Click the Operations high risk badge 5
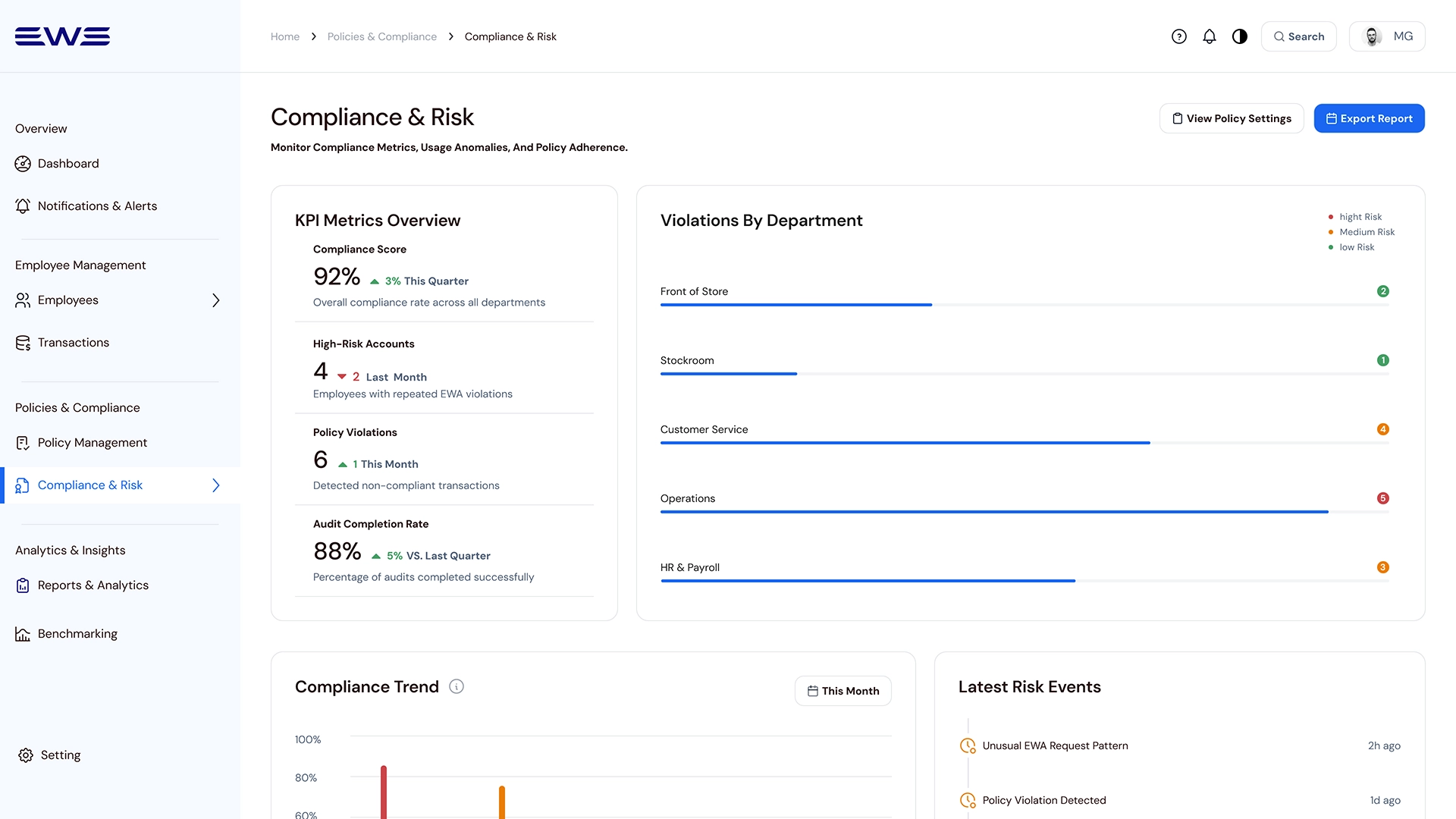Viewport: 1456px width, 819px height. tap(1382, 498)
